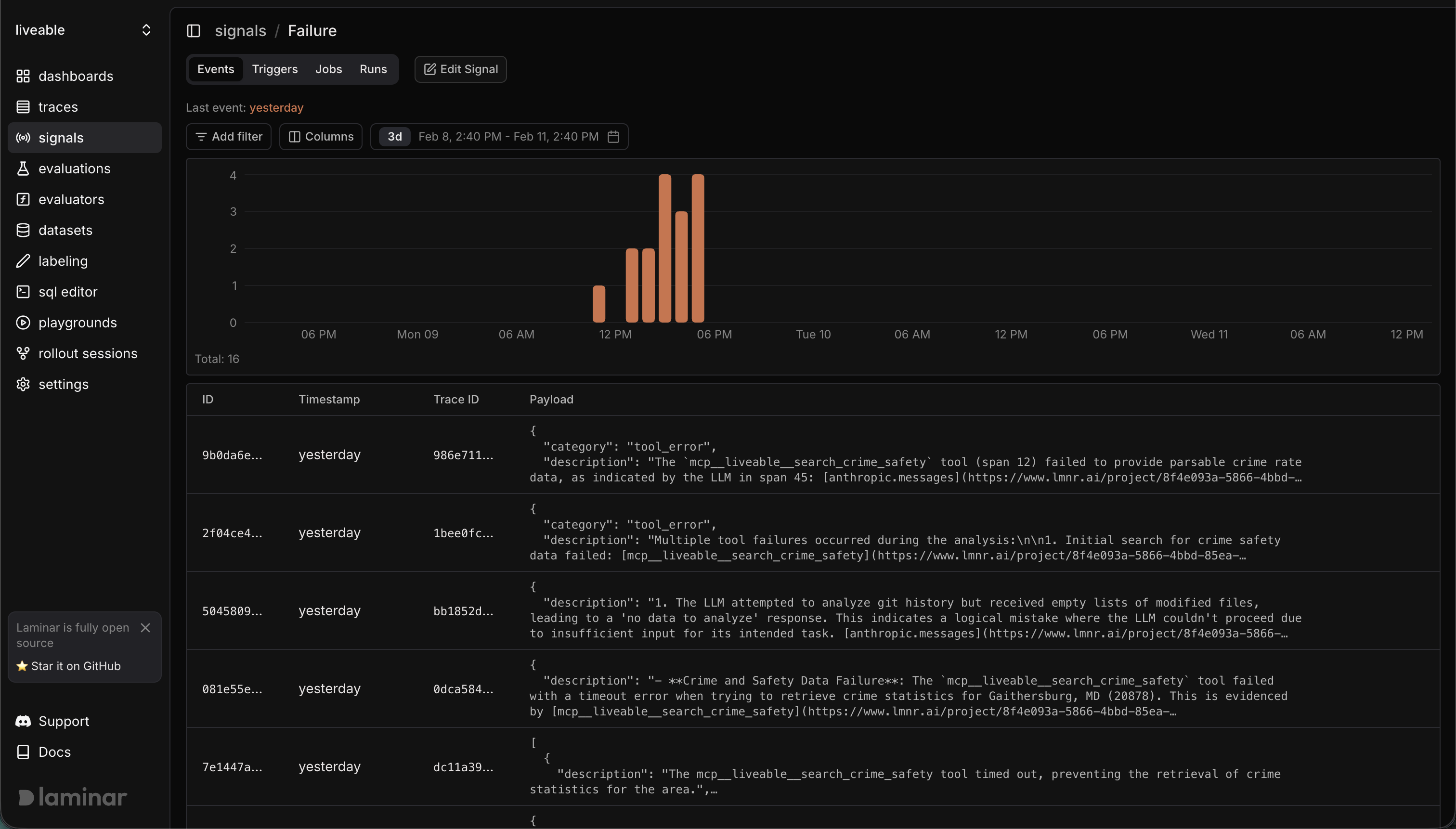Toggle the 3d quick time range
1456x829 pixels.
393,136
